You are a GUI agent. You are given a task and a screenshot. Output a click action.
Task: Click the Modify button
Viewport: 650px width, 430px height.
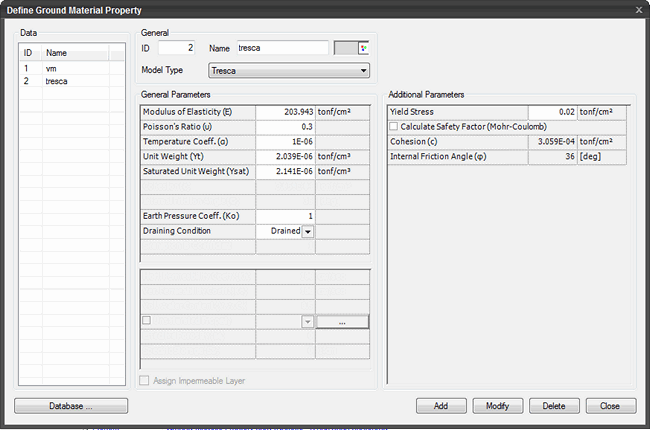[497, 406]
